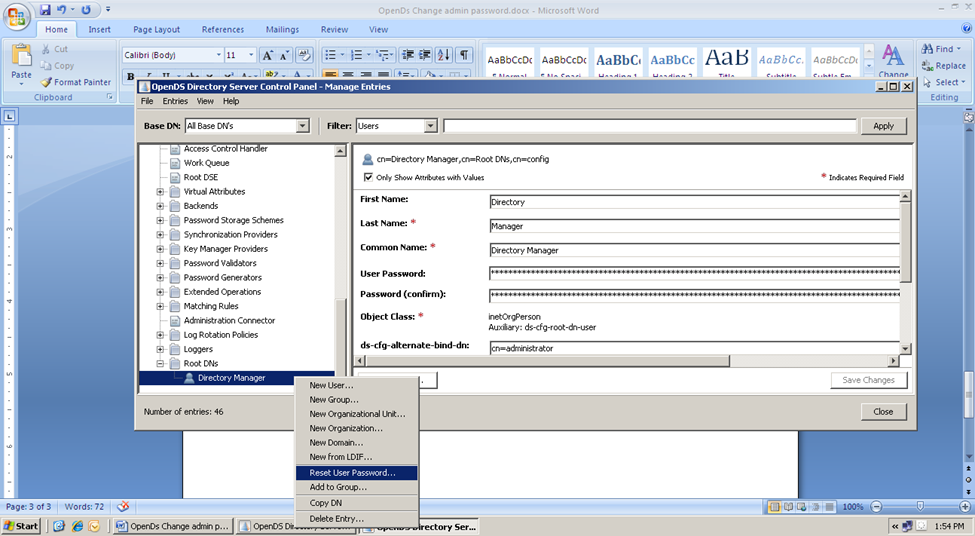This screenshot has height=536, width=975.
Task: Grow the font size
Action: pos(267,55)
